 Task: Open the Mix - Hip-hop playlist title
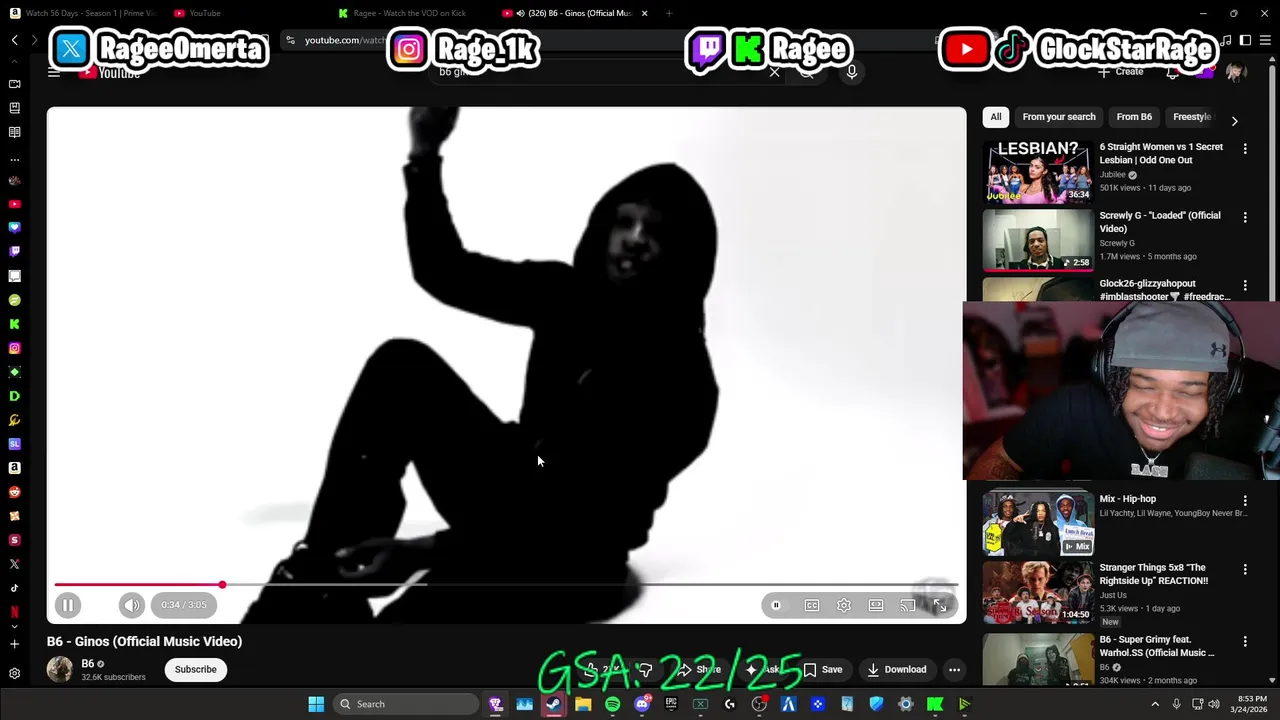[1127, 499]
